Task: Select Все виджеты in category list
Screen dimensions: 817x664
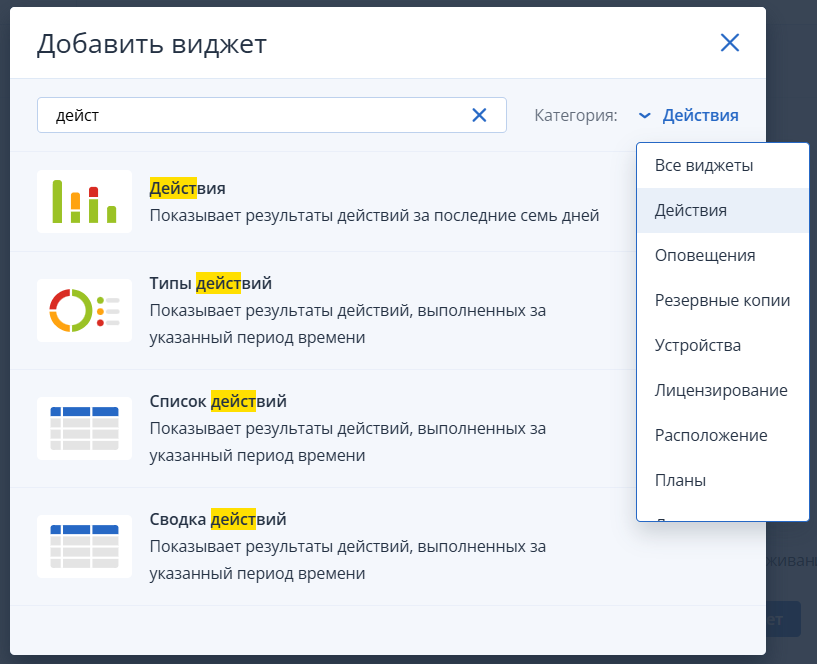Action: pos(722,165)
